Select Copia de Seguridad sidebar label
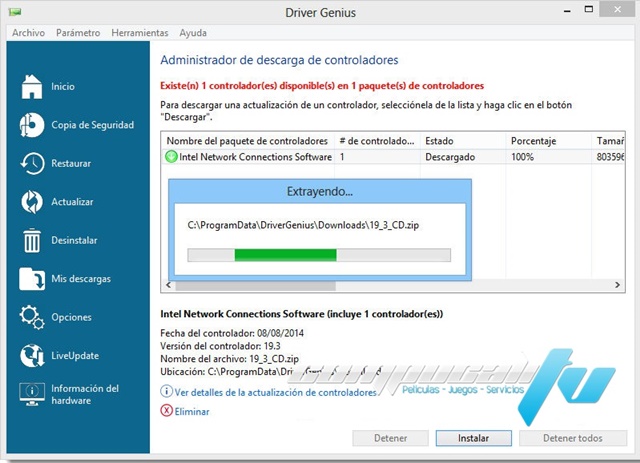The width and height of the screenshot is (640, 463). pyautogui.click(x=93, y=125)
